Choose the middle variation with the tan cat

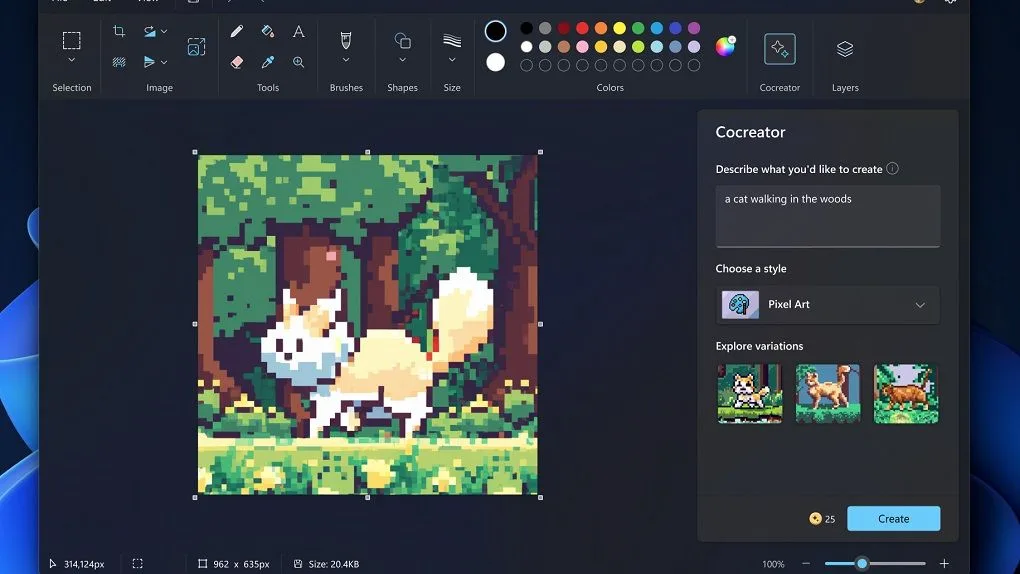(827, 394)
